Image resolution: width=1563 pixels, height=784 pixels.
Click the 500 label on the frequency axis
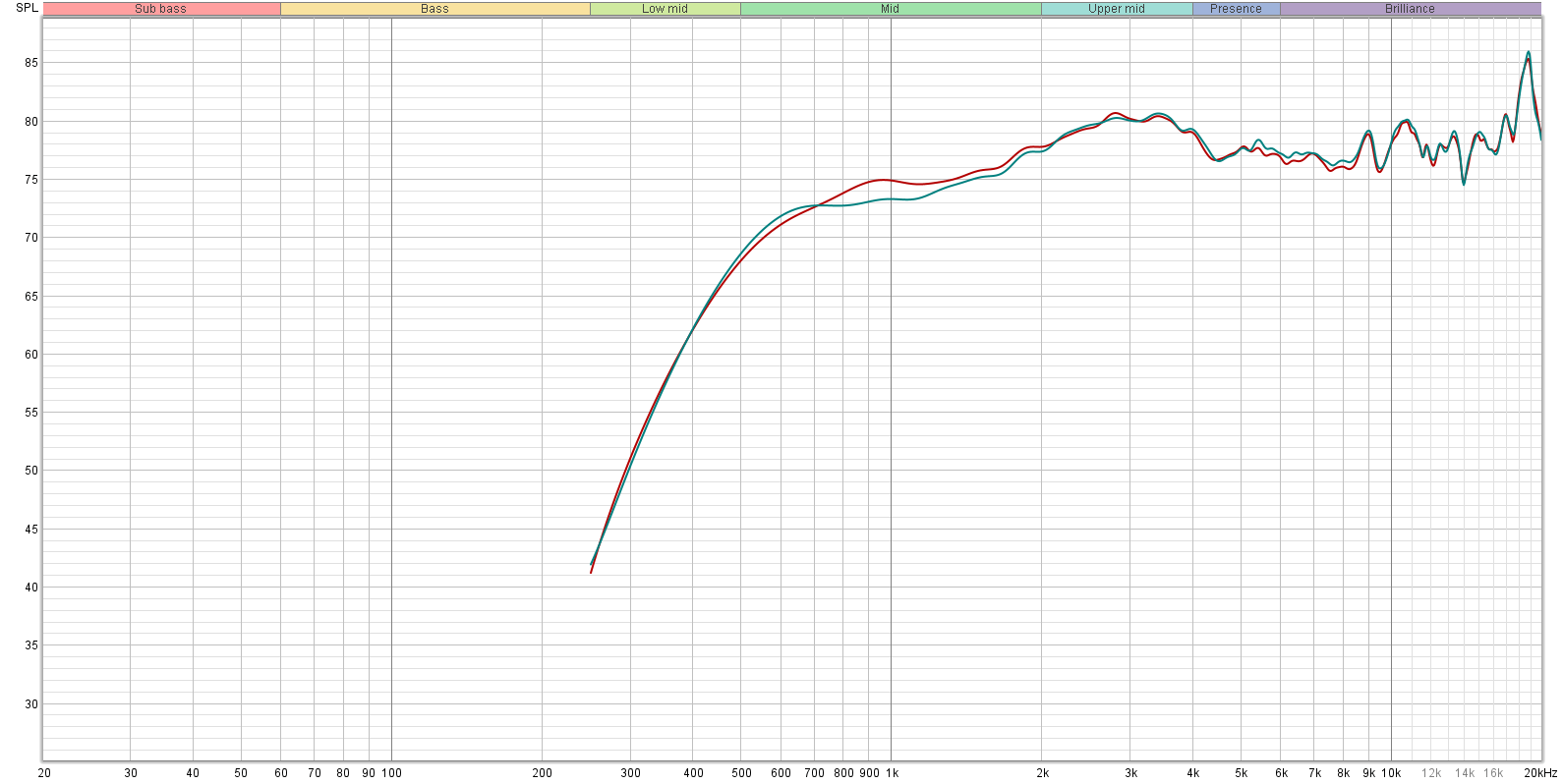click(741, 773)
